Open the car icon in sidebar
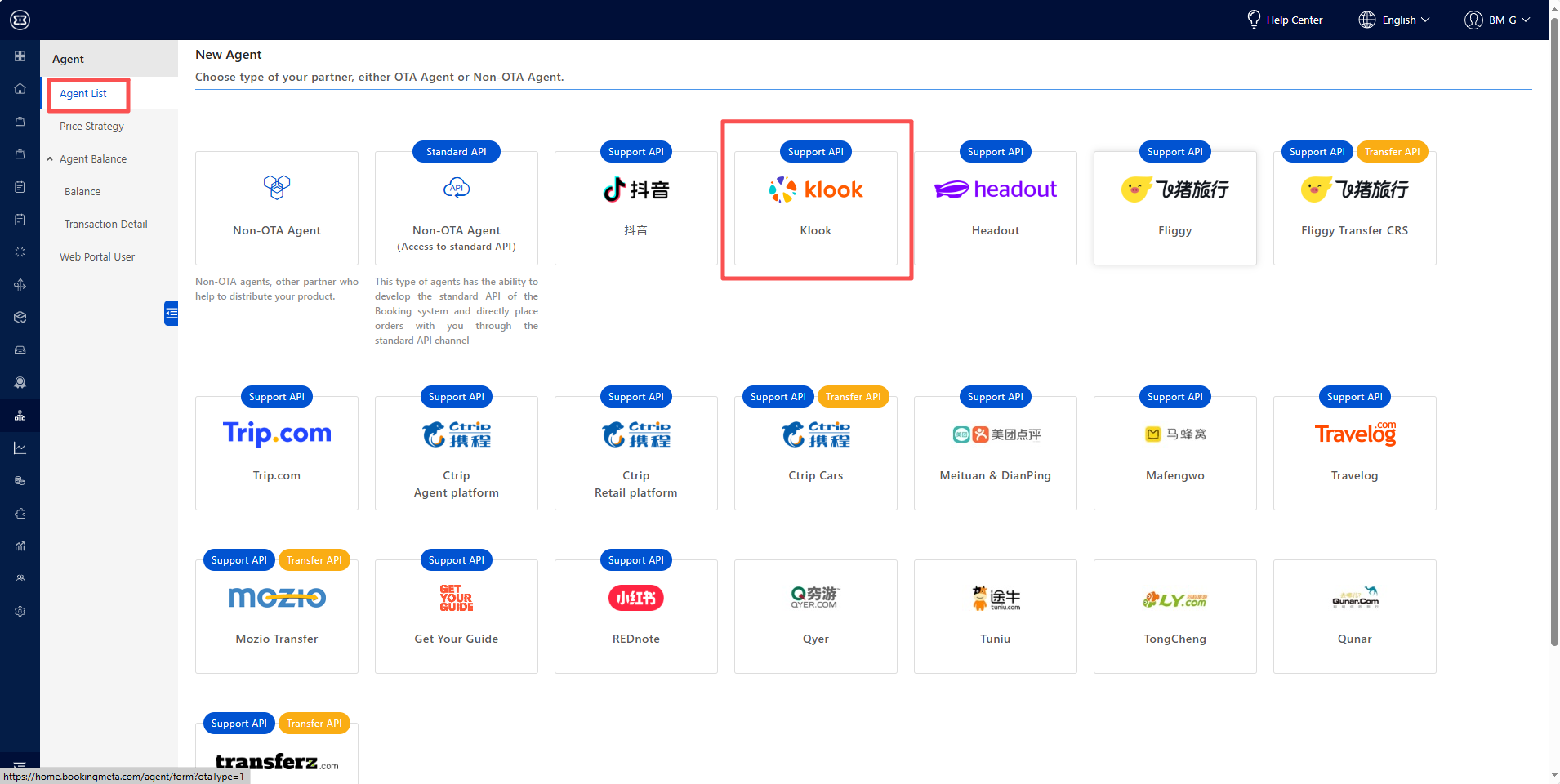Screen dimensions: 1560x784 tap(20, 350)
